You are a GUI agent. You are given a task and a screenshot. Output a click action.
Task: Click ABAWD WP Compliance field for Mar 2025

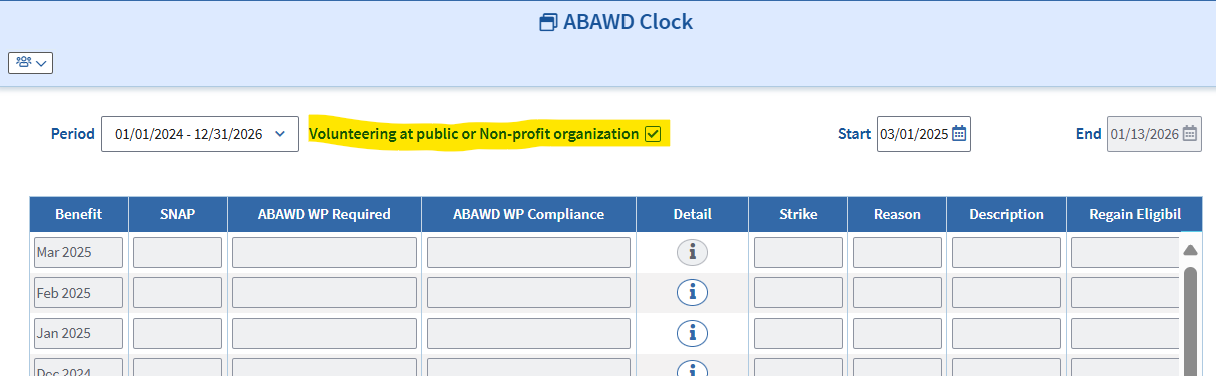click(x=529, y=253)
